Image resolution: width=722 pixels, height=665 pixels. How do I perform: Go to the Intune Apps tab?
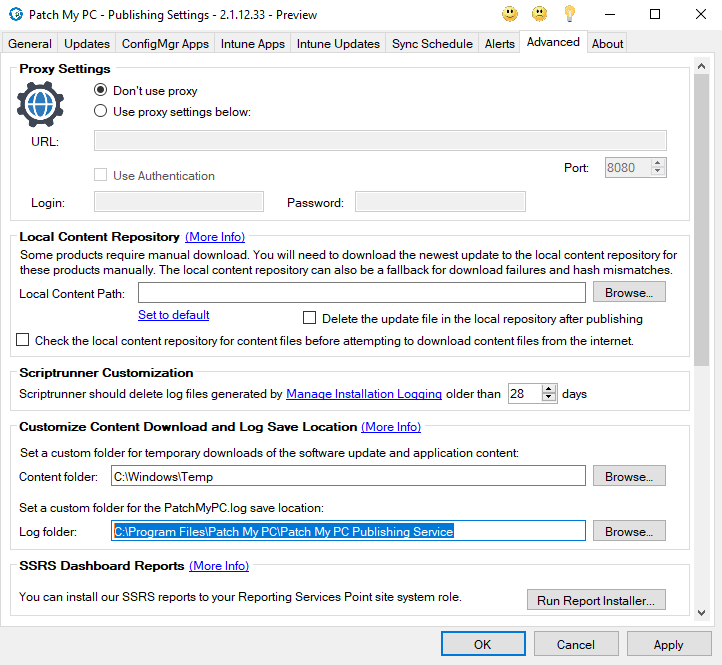[252, 44]
